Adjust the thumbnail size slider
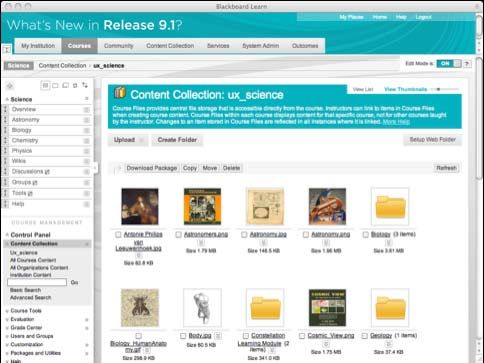The image size is (484, 363). tap(444, 89)
